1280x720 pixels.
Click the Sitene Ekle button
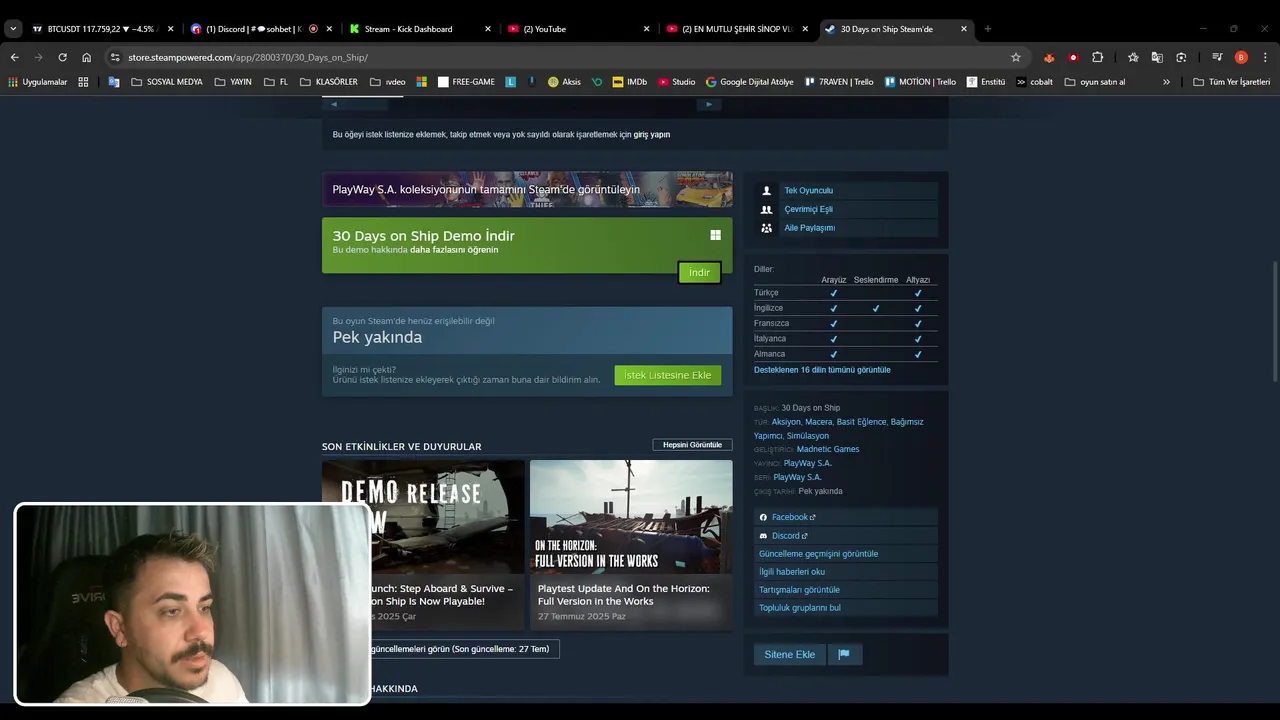pos(790,654)
